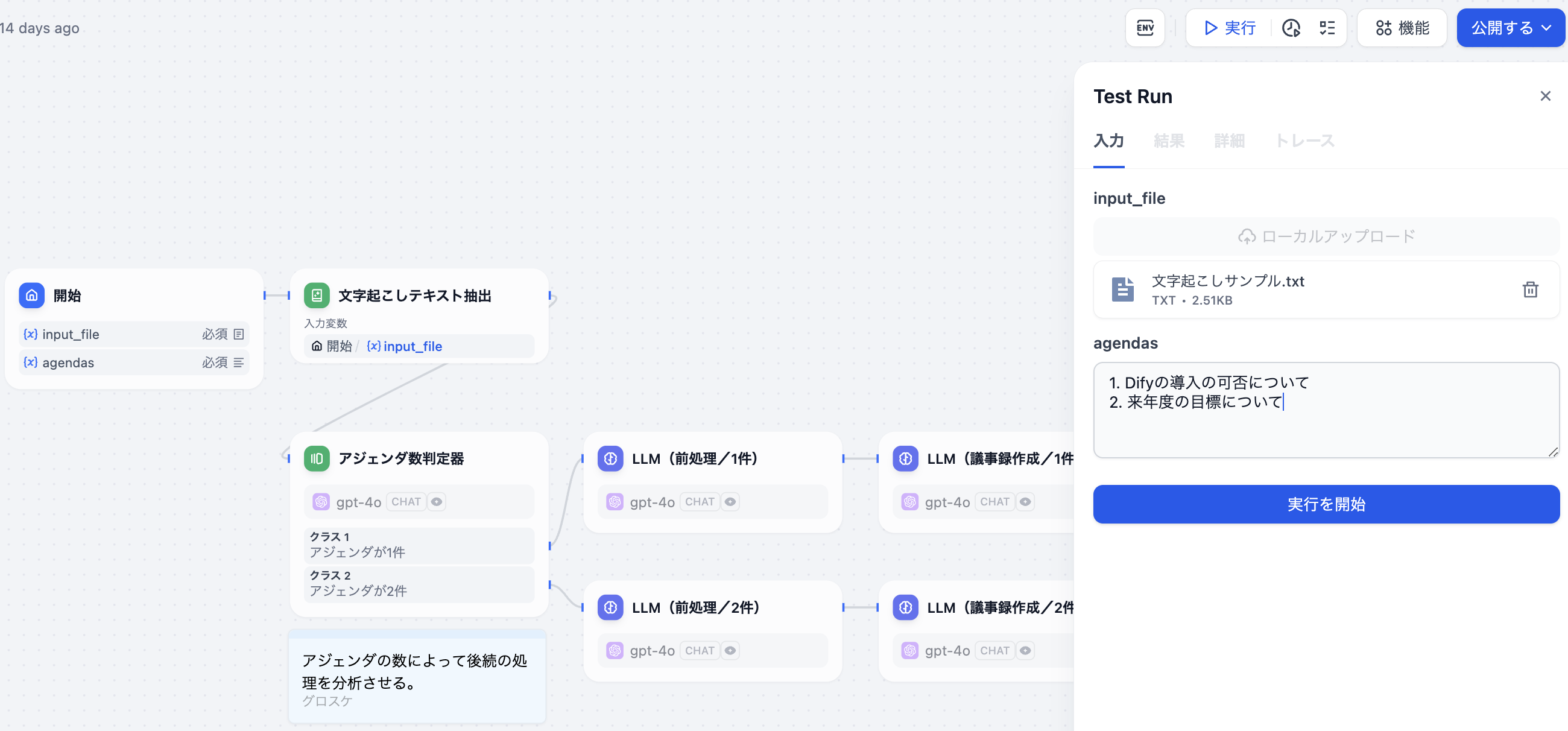Open the ENV environment variables icon

(x=1145, y=28)
